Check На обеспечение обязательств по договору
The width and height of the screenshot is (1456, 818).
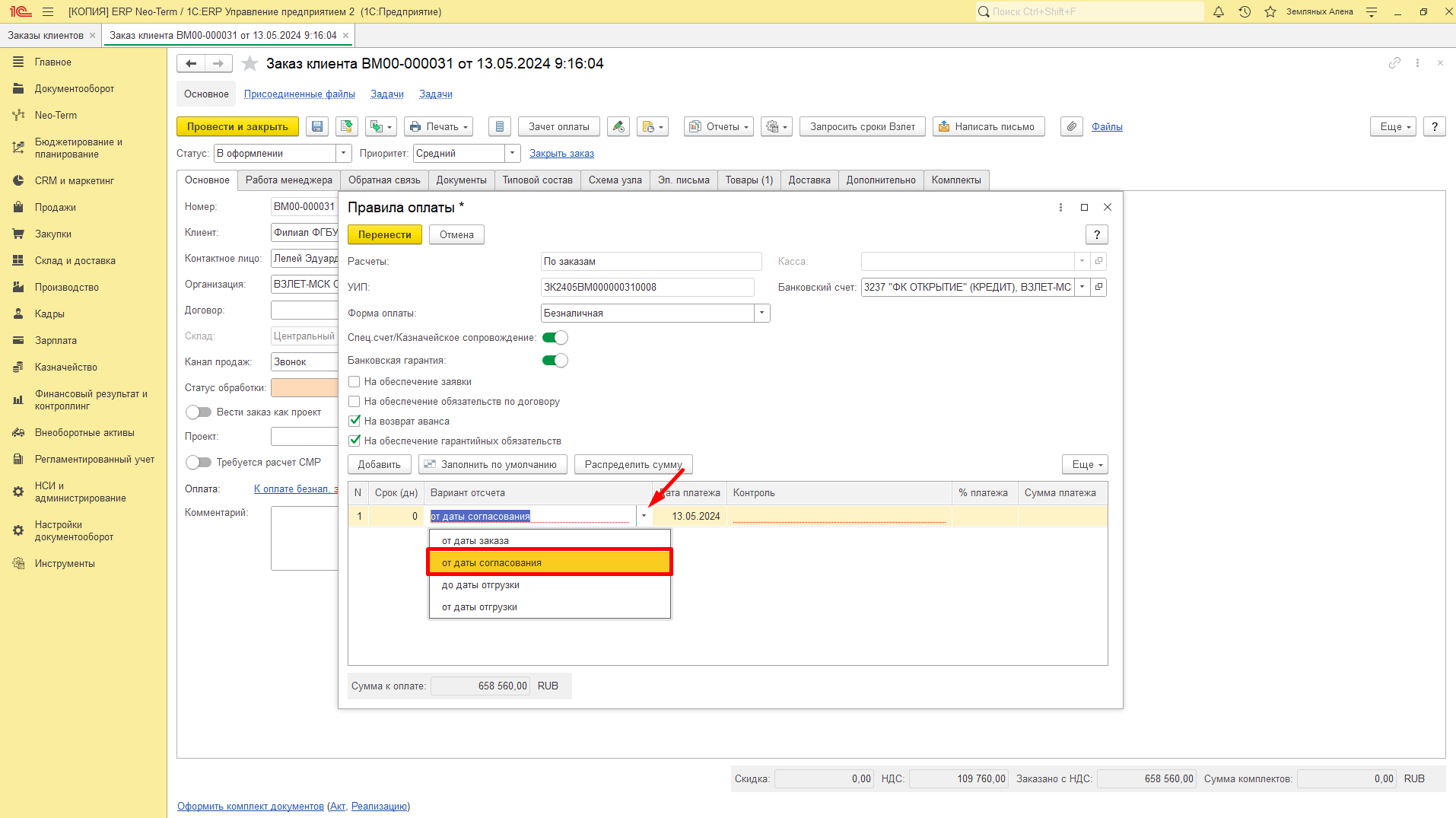click(x=354, y=402)
